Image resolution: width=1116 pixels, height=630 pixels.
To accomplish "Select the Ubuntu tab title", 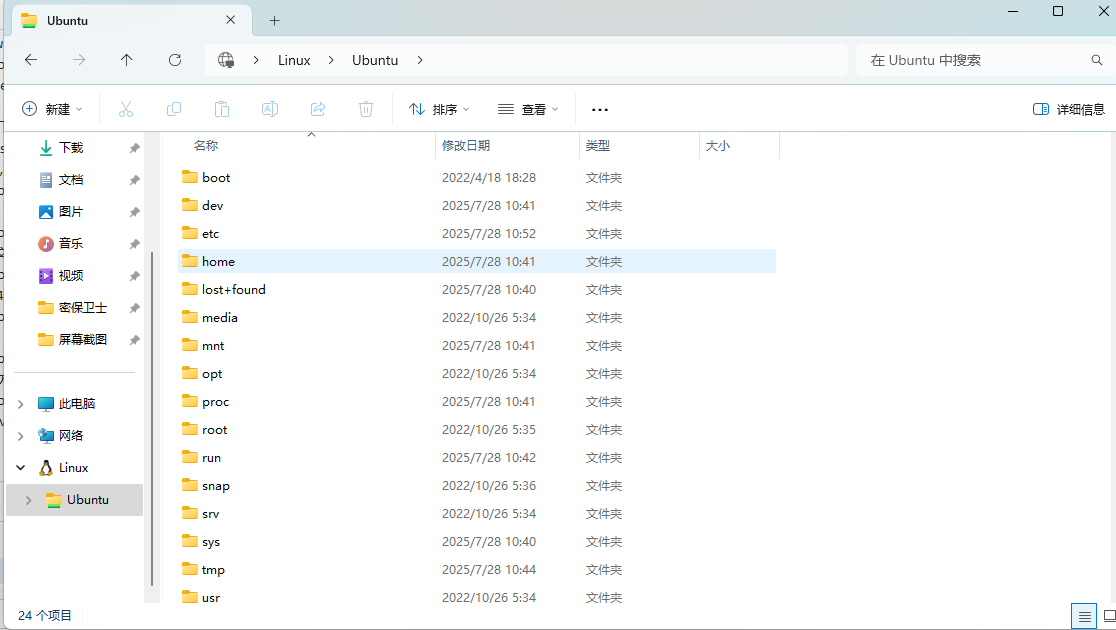I will [68, 21].
